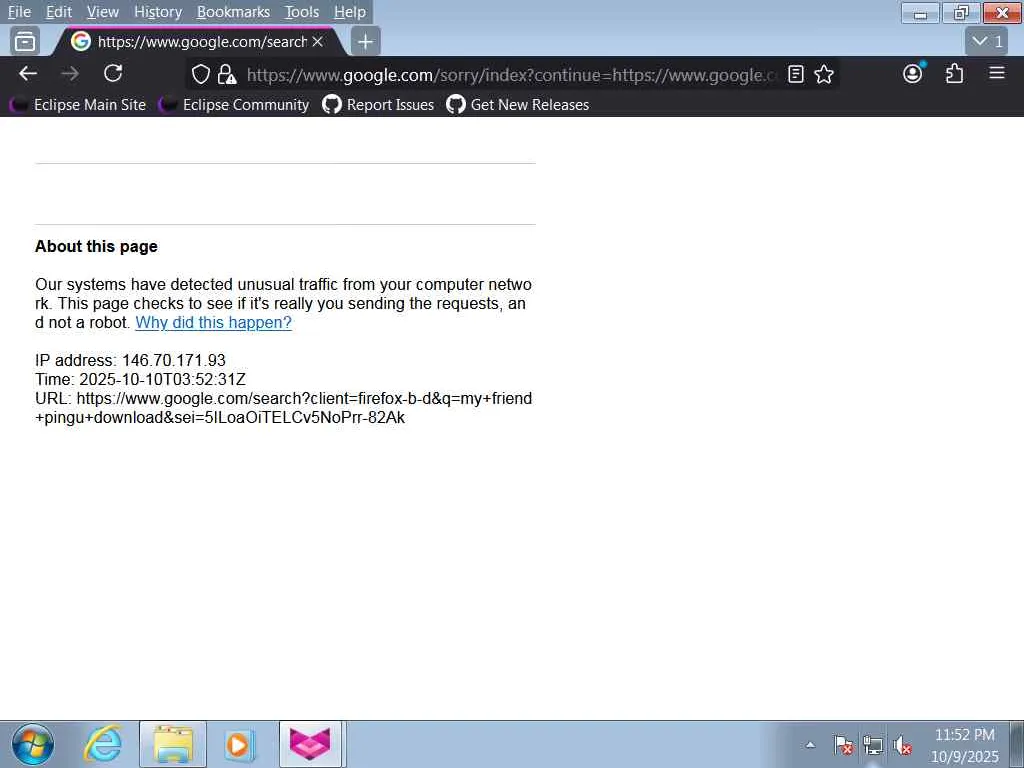Open the network status tray icon
Screen dimensions: 1024x768
pos(872,744)
